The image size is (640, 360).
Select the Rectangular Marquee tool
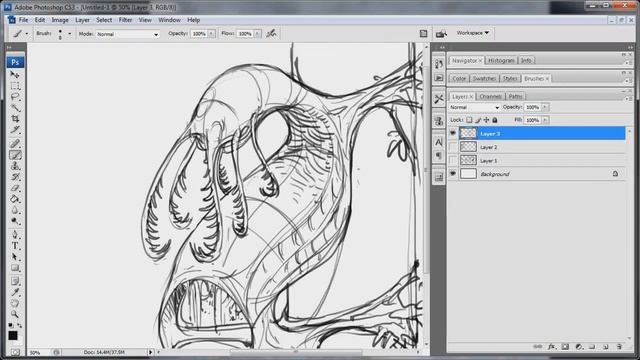click(15, 86)
